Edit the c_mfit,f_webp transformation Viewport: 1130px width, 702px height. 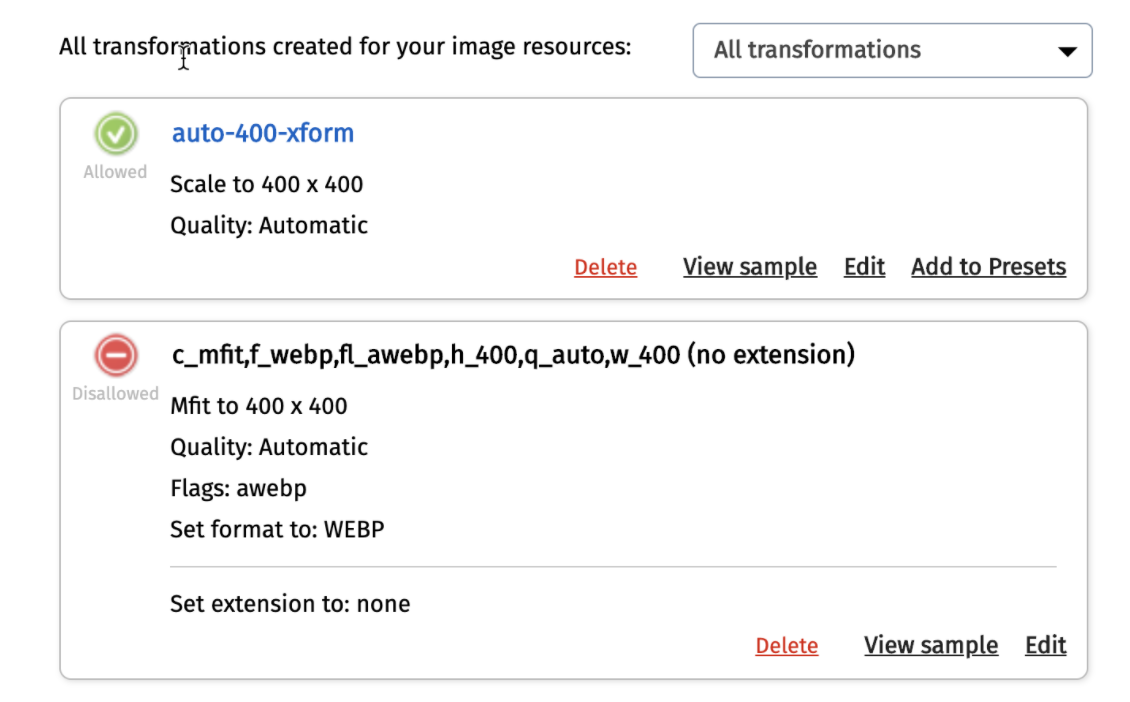pyautogui.click(x=1045, y=645)
